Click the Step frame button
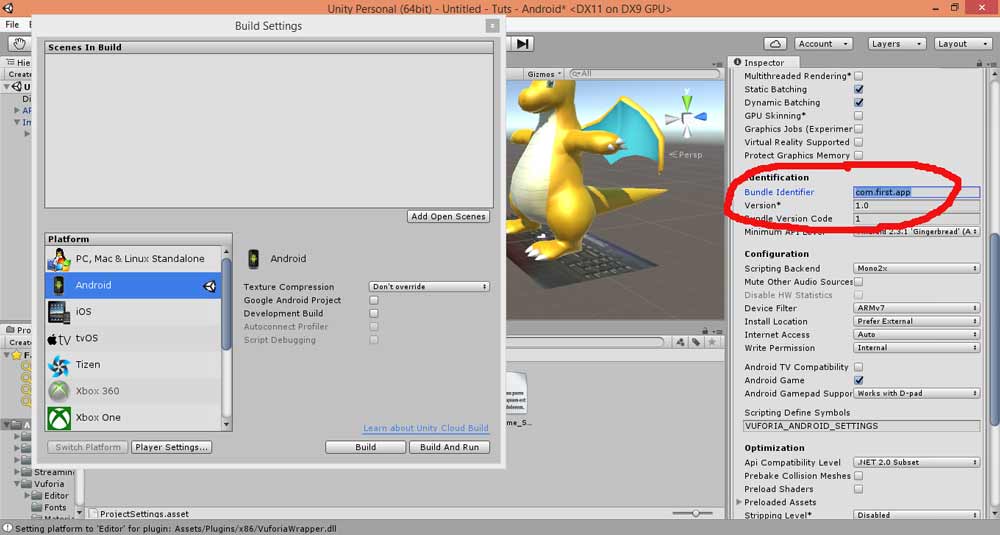Screen dimensions: 1000x535 pyautogui.click(x=523, y=44)
